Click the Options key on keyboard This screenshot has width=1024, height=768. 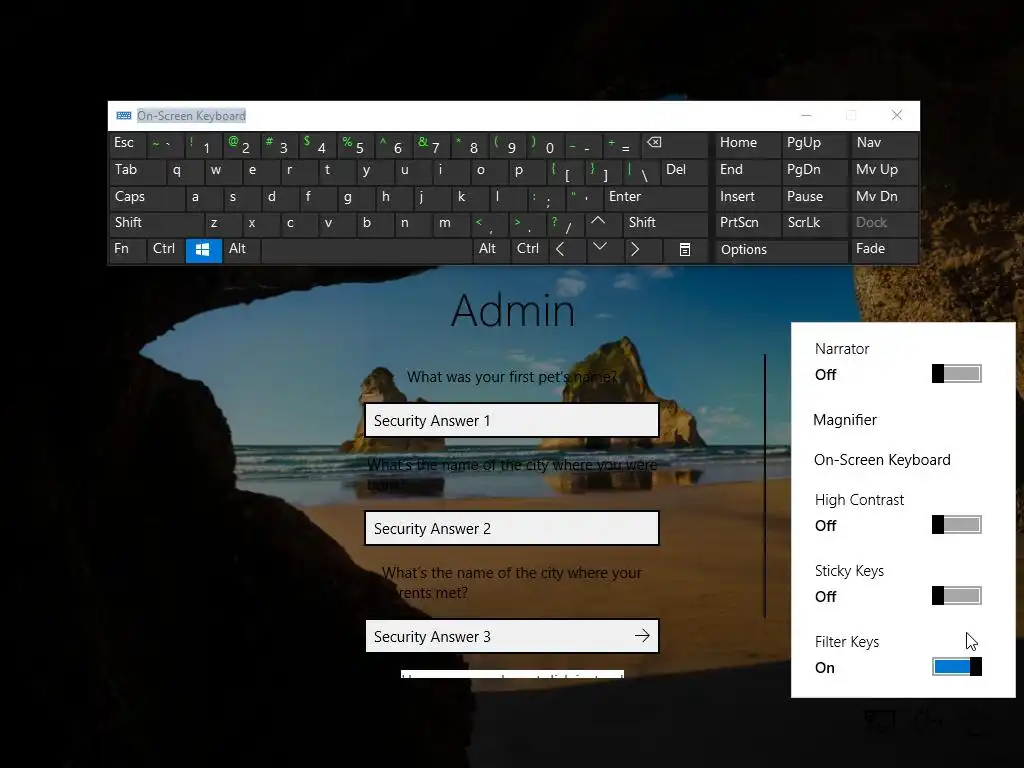pyautogui.click(x=781, y=250)
